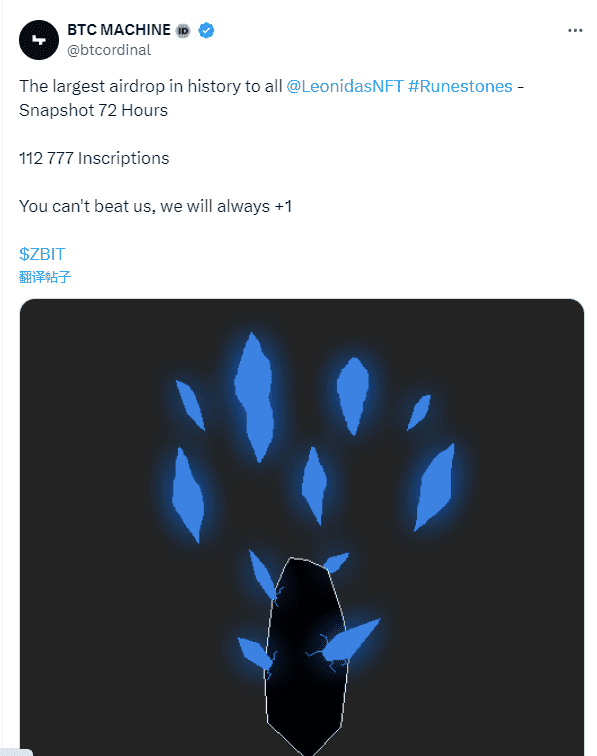Click the gray ID badge icon
This screenshot has width=597, height=756.
pyautogui.click(x=183, y=31)
